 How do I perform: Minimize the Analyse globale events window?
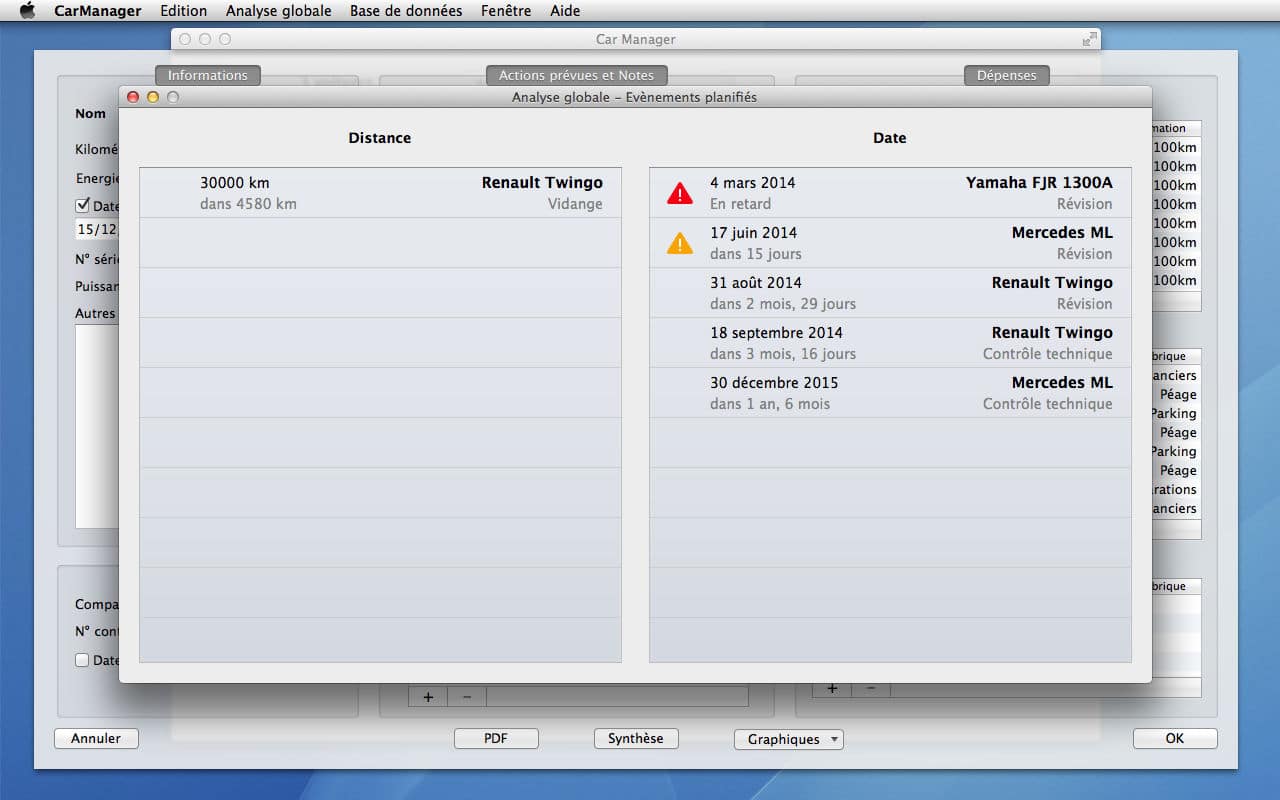coord(153,97)
